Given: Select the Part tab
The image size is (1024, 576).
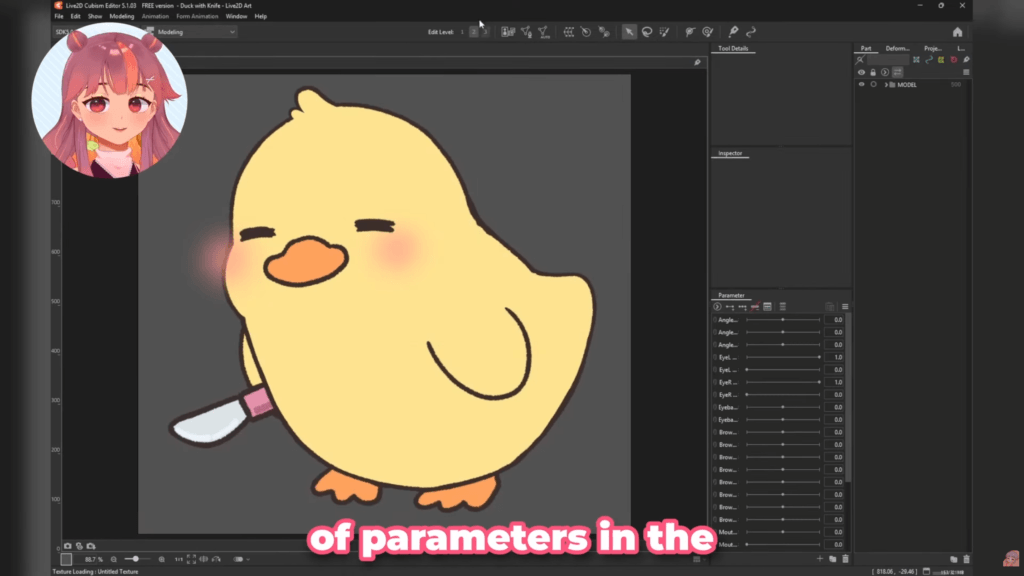Looking at the screenshot, I should (866, 48).
